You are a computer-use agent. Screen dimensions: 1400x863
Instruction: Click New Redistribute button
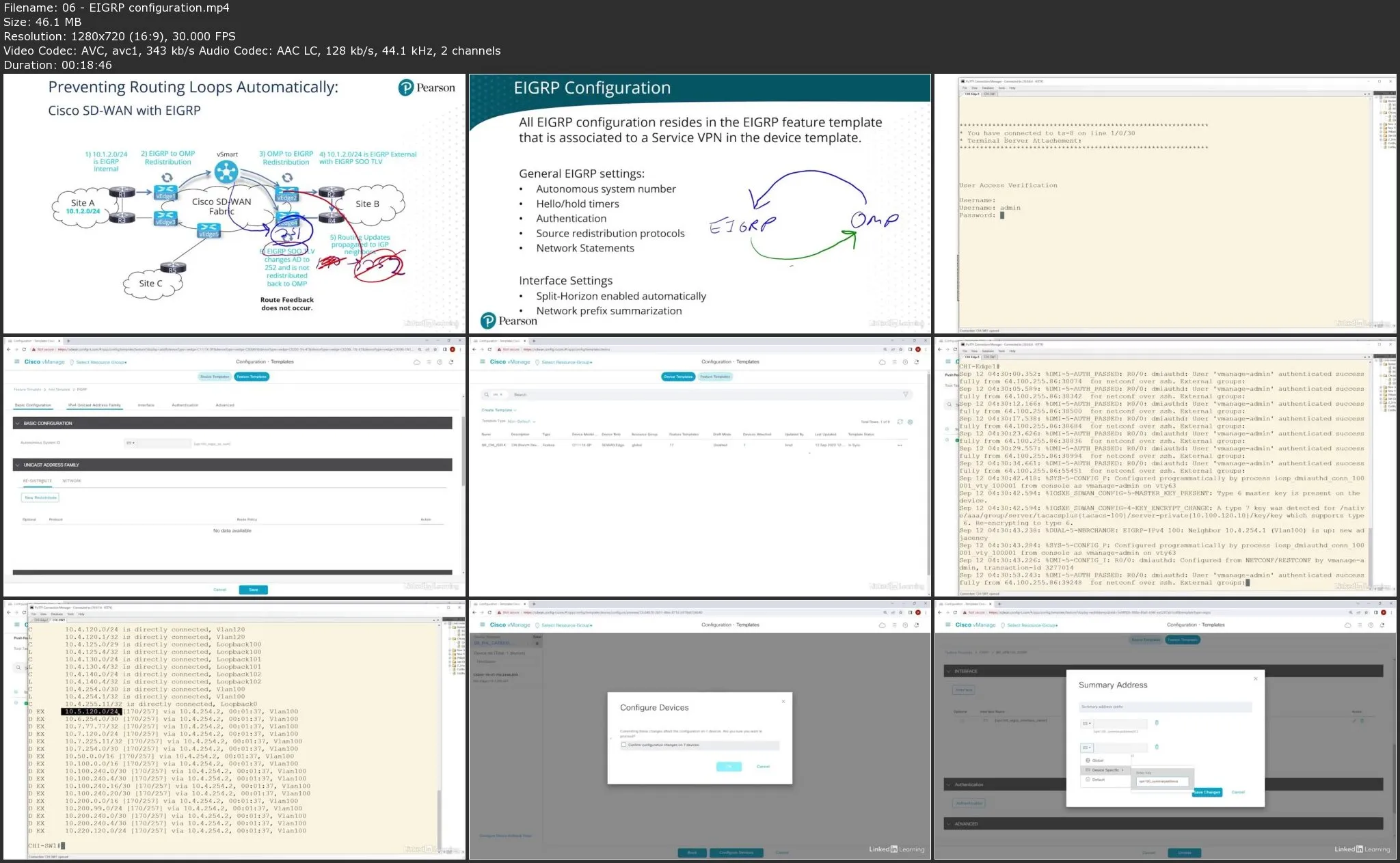point(40,497)
